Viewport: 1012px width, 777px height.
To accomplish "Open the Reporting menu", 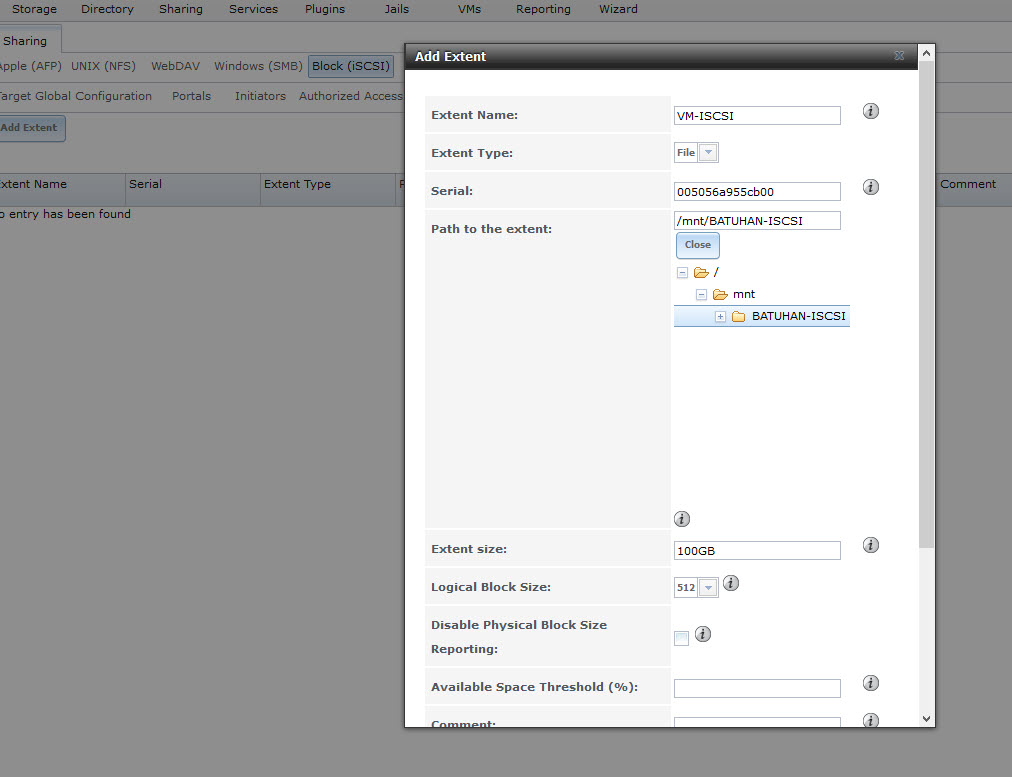I will (x=543, y=9).
